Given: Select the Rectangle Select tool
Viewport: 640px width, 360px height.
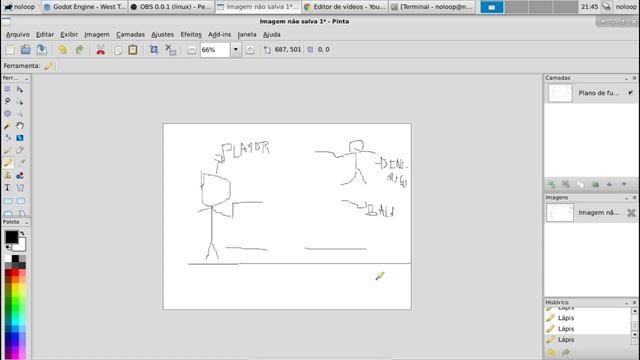Looking at the screenshot, I should coord(7,89).
